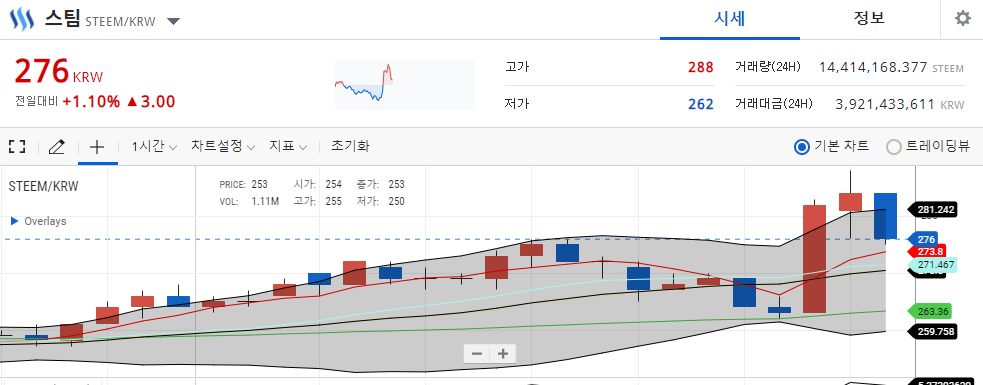Click the 259.758 axis label
The height and width of the screenshot is (385, 983).
click(932, 332)
